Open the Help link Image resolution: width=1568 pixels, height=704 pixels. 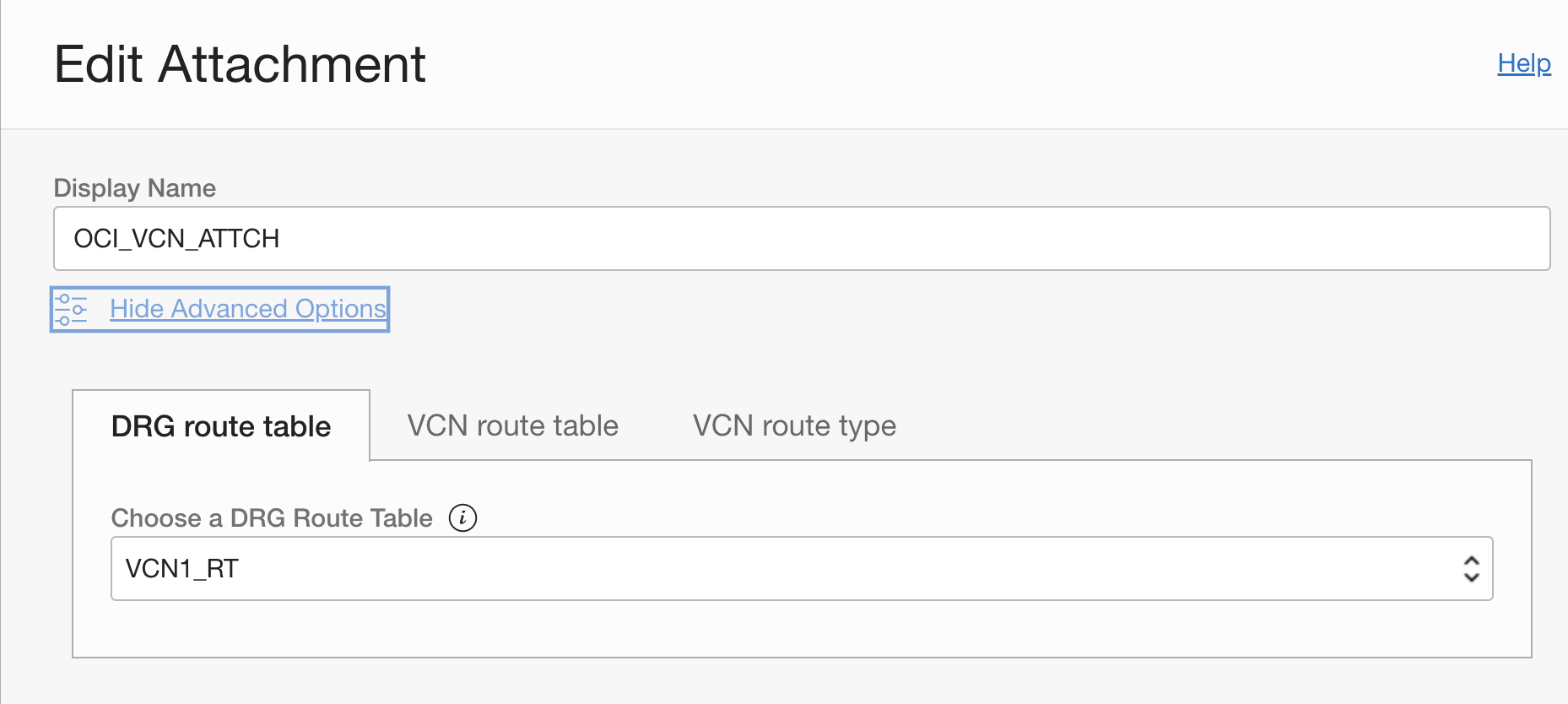coord(1523,63)
